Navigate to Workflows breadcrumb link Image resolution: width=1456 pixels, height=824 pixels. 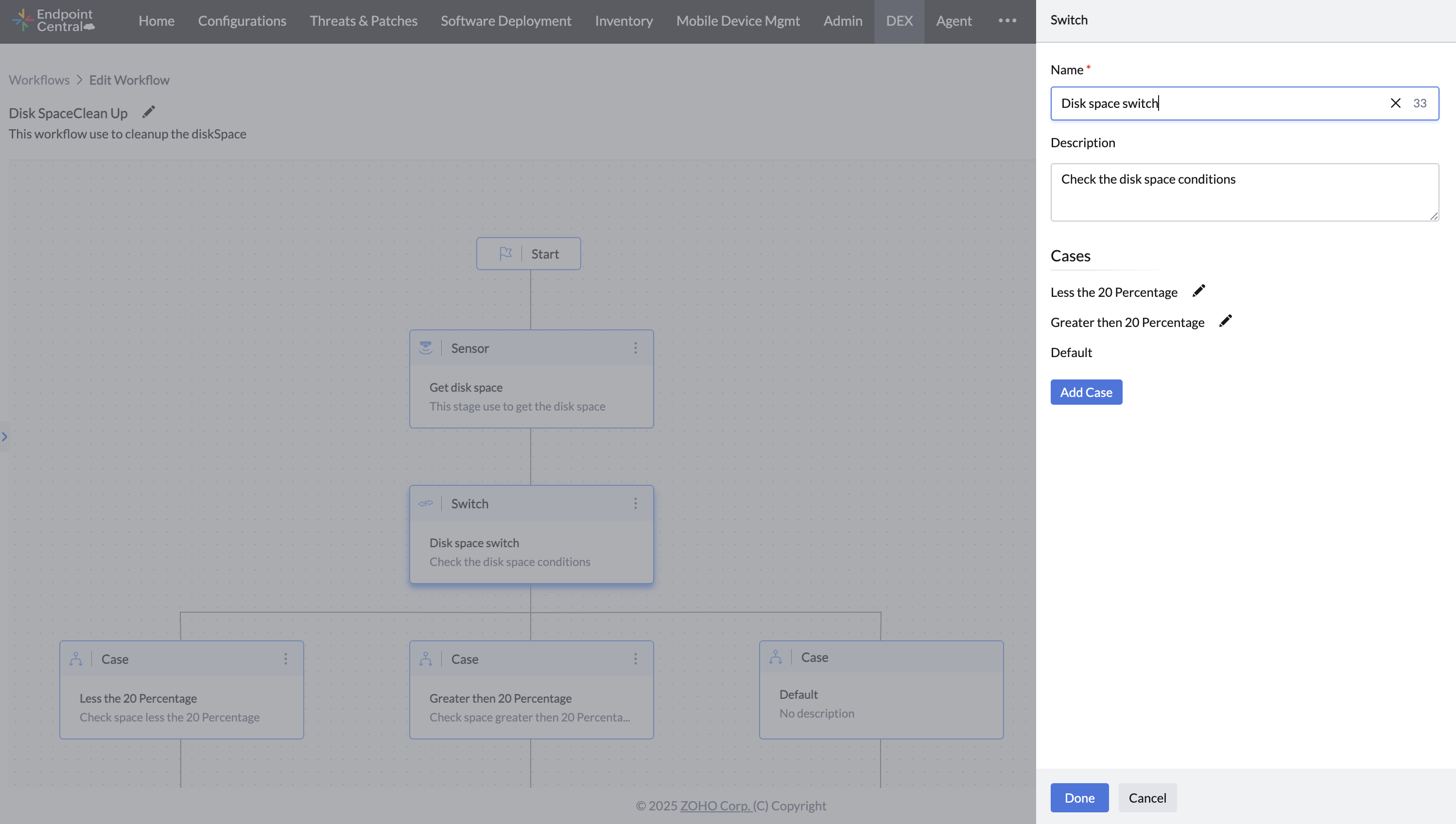tap(39, 80)
